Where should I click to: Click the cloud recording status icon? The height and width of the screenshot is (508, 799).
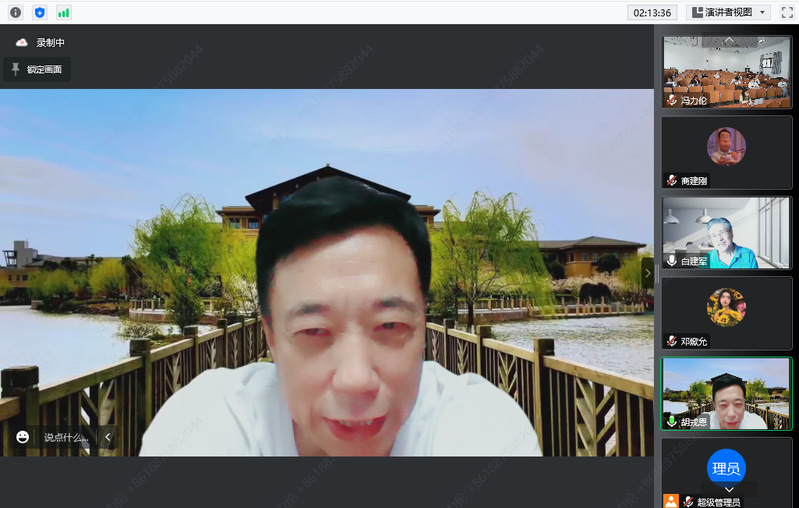click(21, 43)
